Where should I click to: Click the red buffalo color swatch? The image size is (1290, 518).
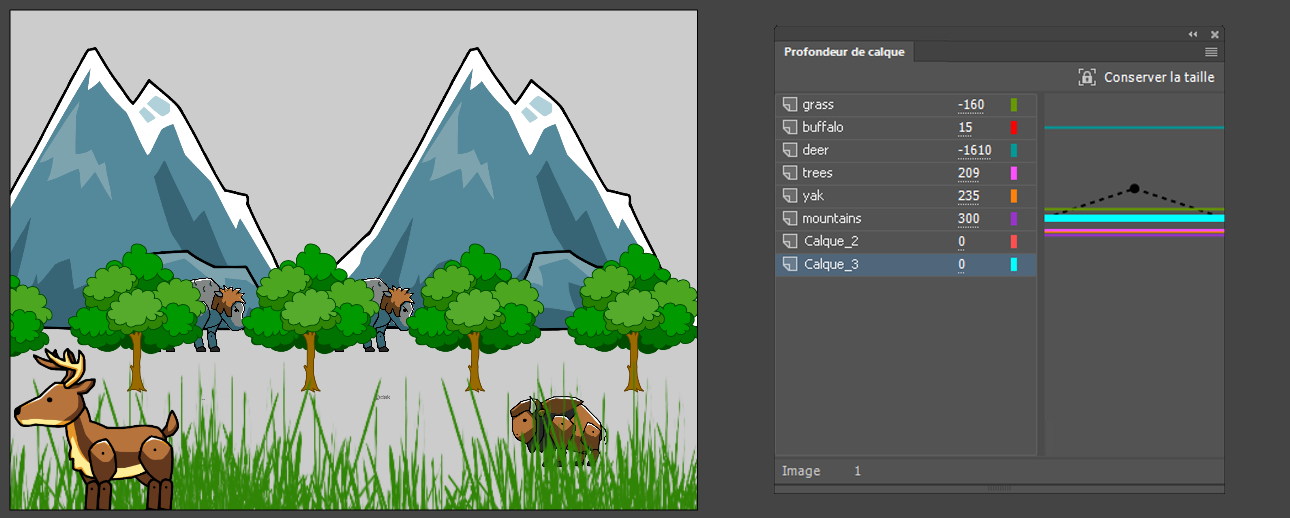(x=1014, y=127)
